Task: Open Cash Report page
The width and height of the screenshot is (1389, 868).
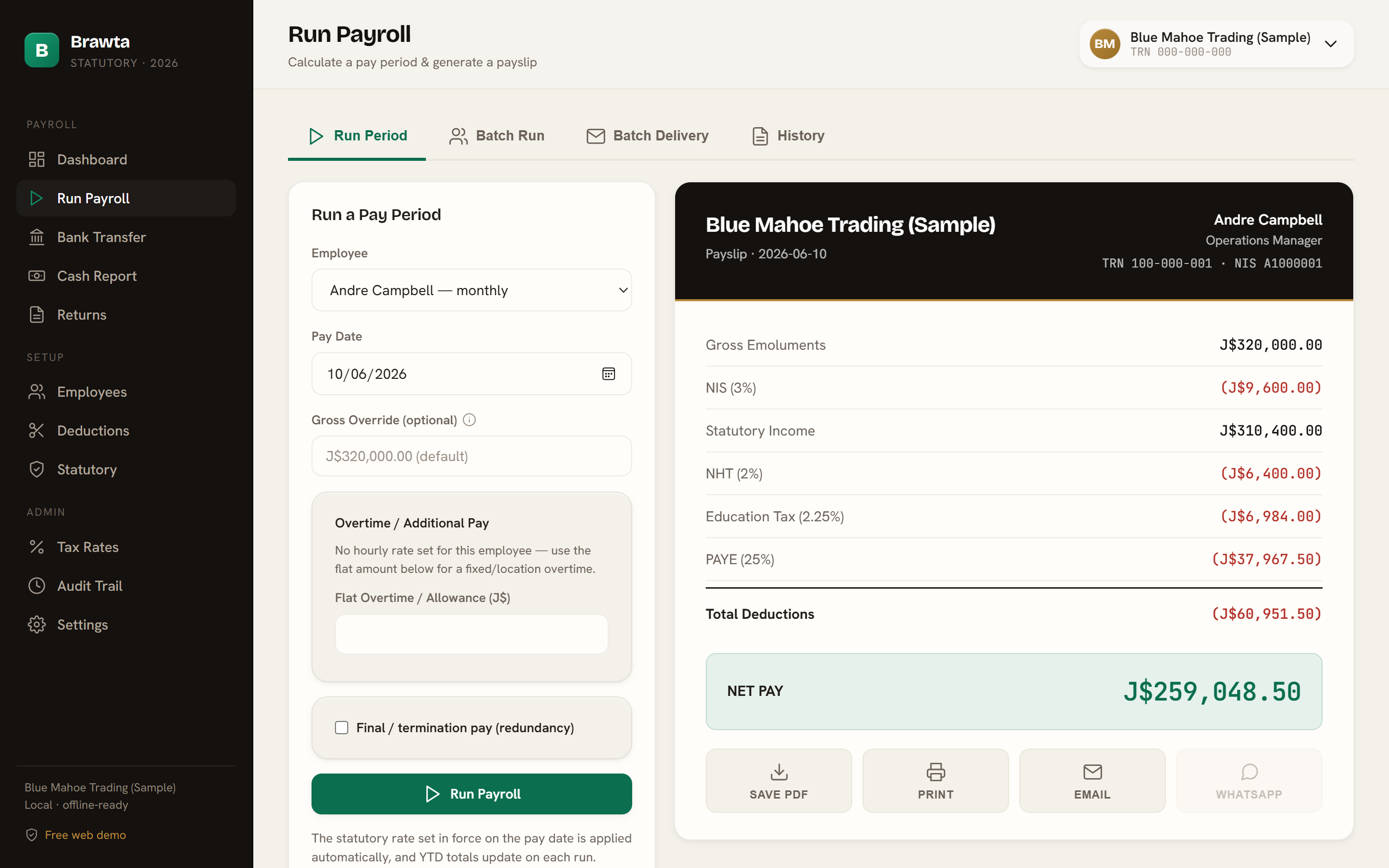Action: click(126, 276)
